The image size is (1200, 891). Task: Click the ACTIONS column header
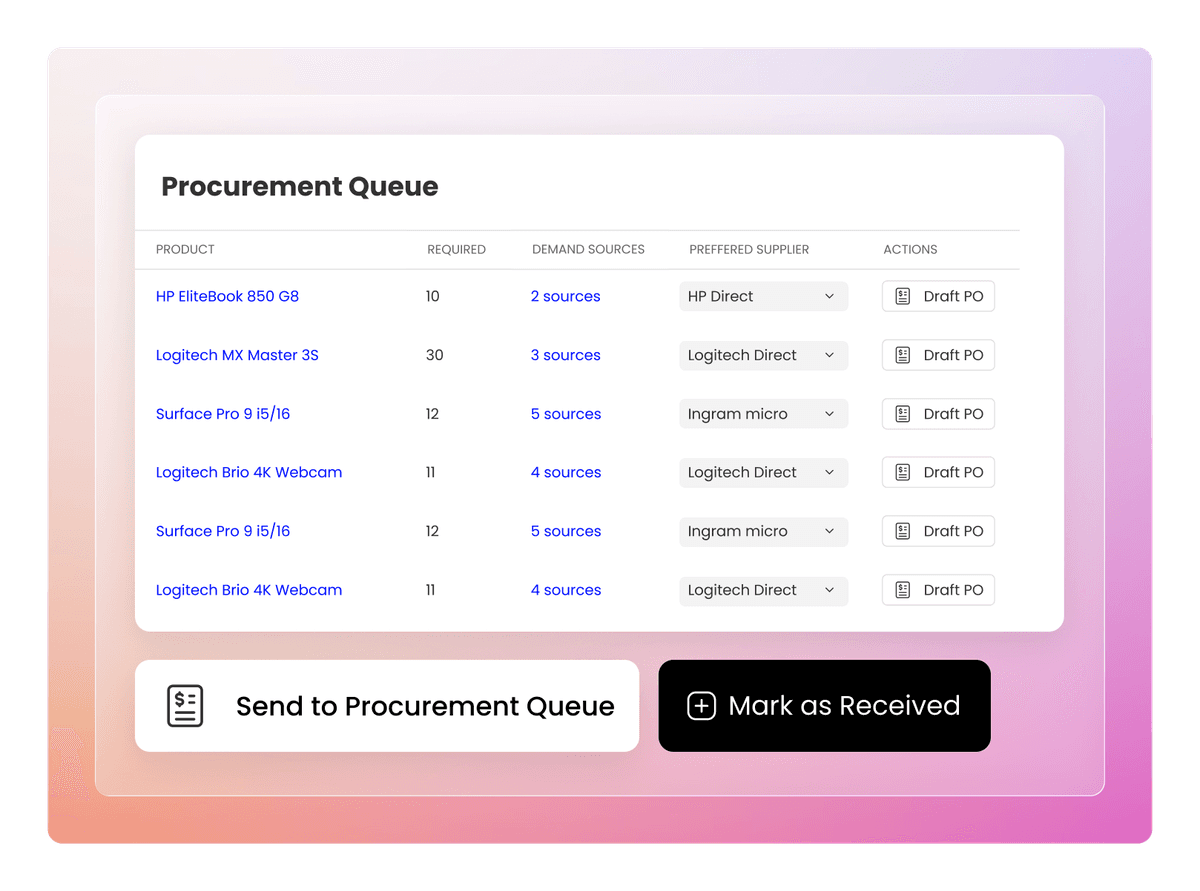tap(910, 249)
